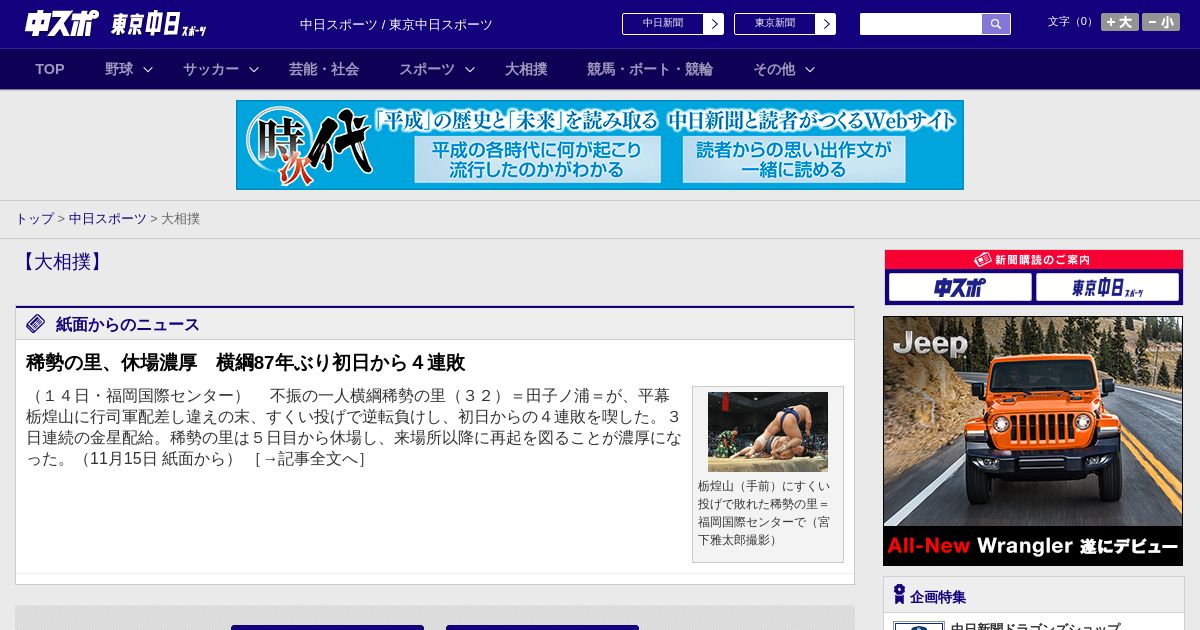Image resolution: width=1200 pixels, height=630 pixels.
Task: Click the 企画特集 ribbon icon
Action: (899, 595)
